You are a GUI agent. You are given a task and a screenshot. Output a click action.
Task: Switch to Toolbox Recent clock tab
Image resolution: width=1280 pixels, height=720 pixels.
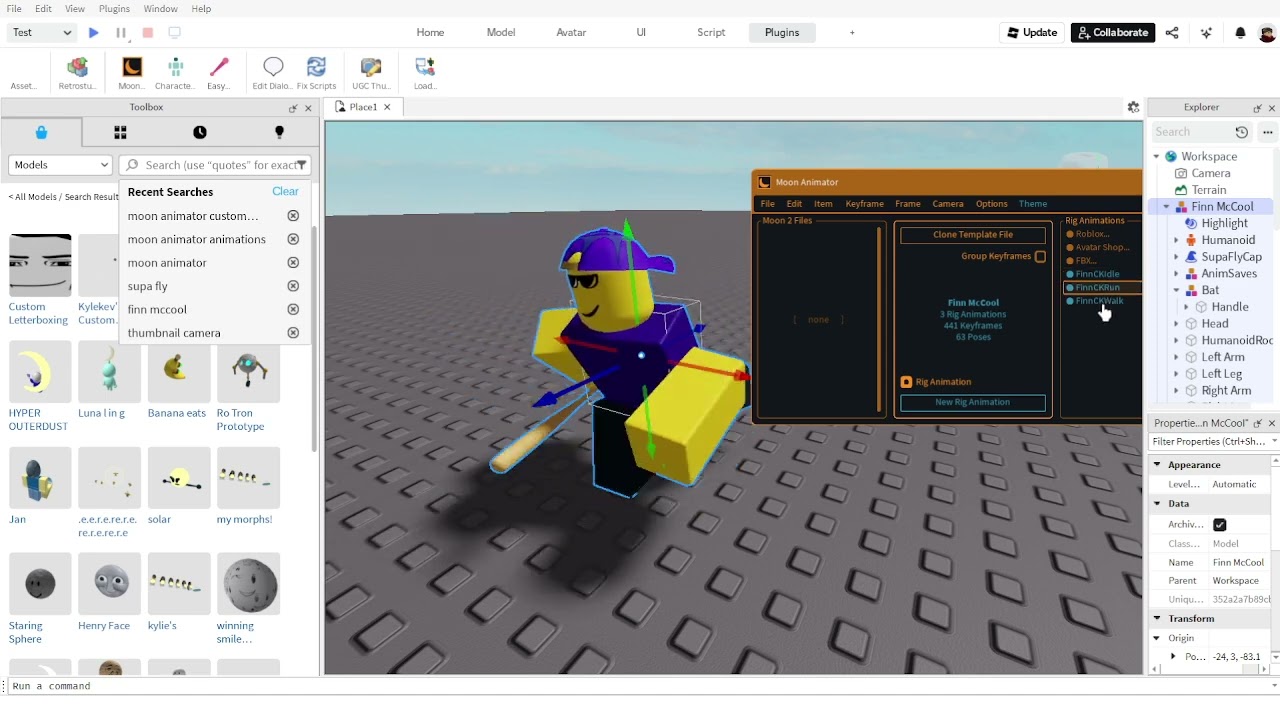click(200, 132)
